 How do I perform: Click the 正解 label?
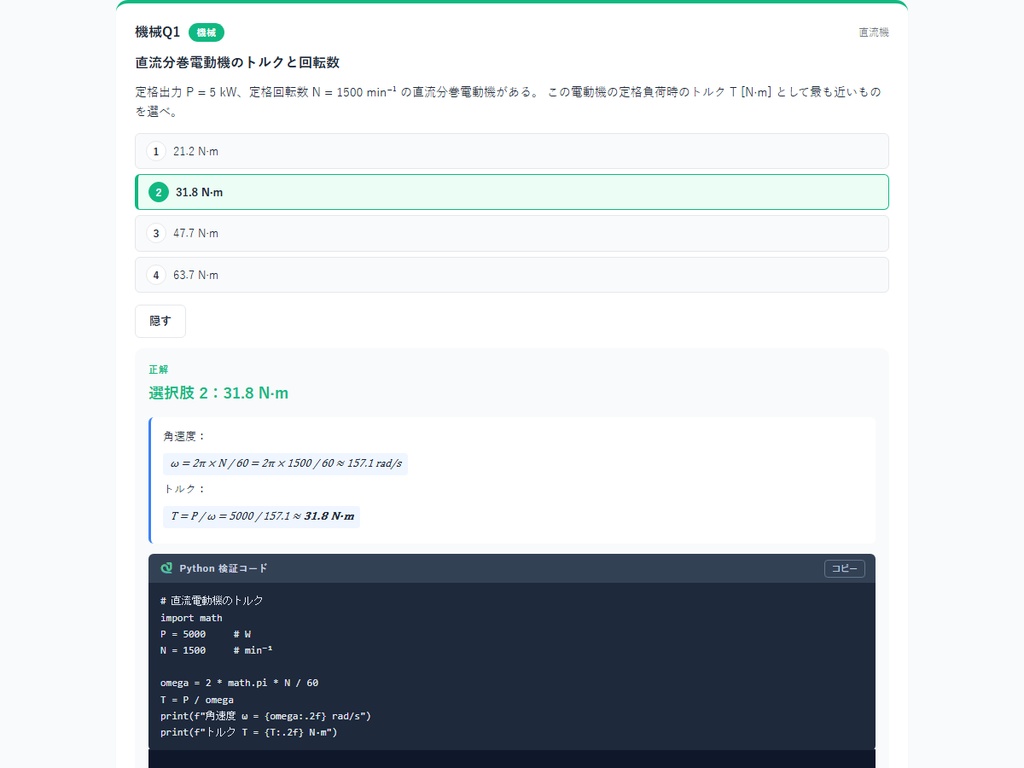[158, 370]
